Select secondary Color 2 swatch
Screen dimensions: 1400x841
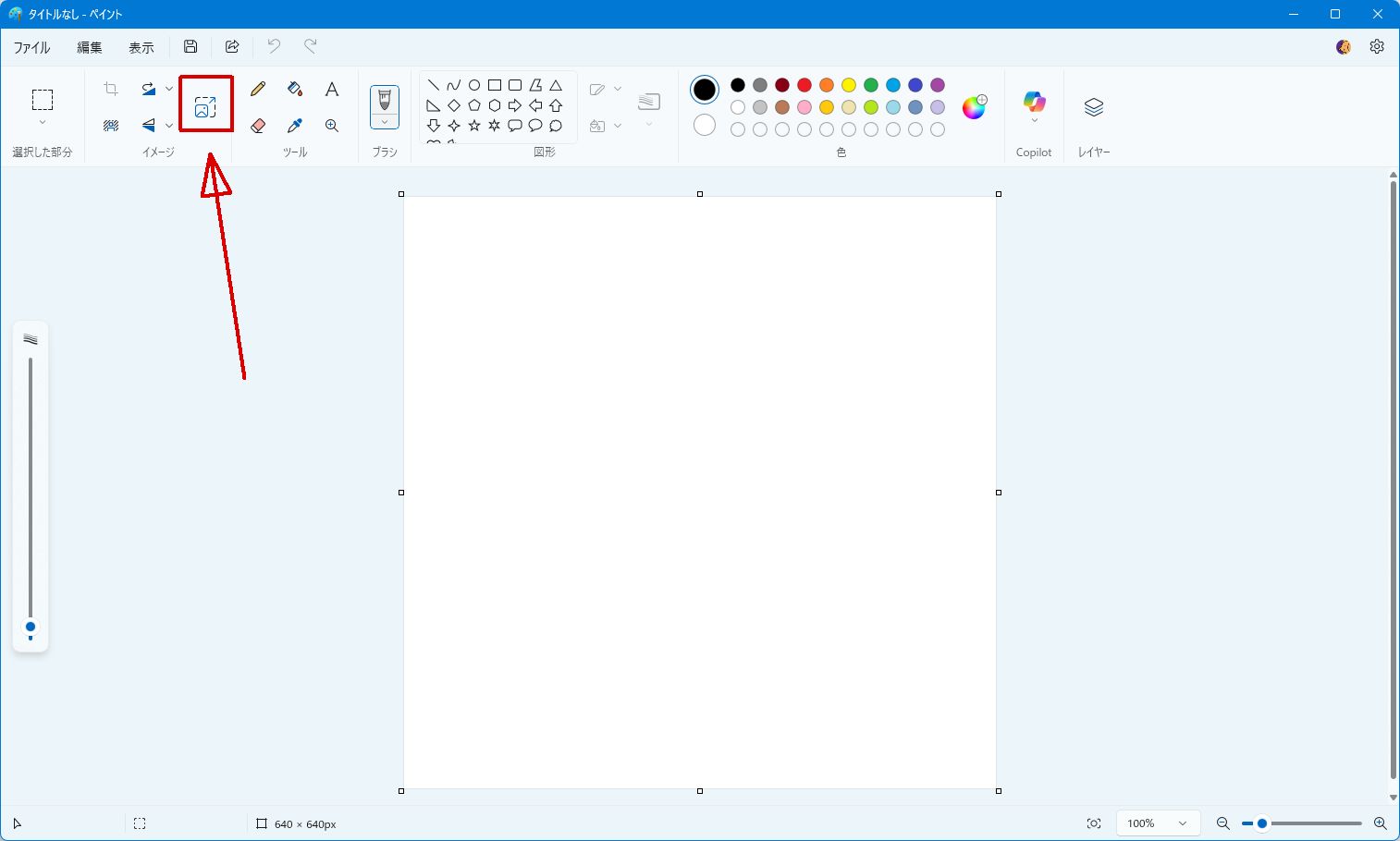click(705, 125)
